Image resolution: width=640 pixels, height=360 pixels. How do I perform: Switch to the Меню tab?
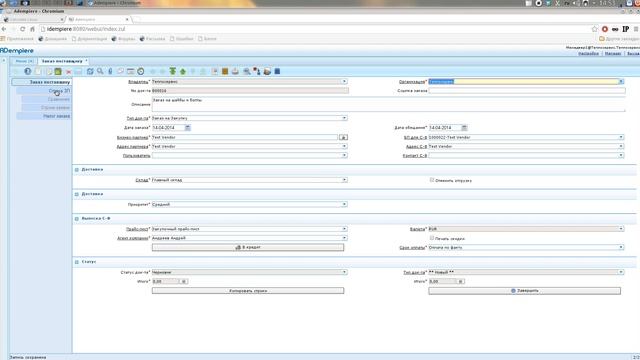point(23,61)
